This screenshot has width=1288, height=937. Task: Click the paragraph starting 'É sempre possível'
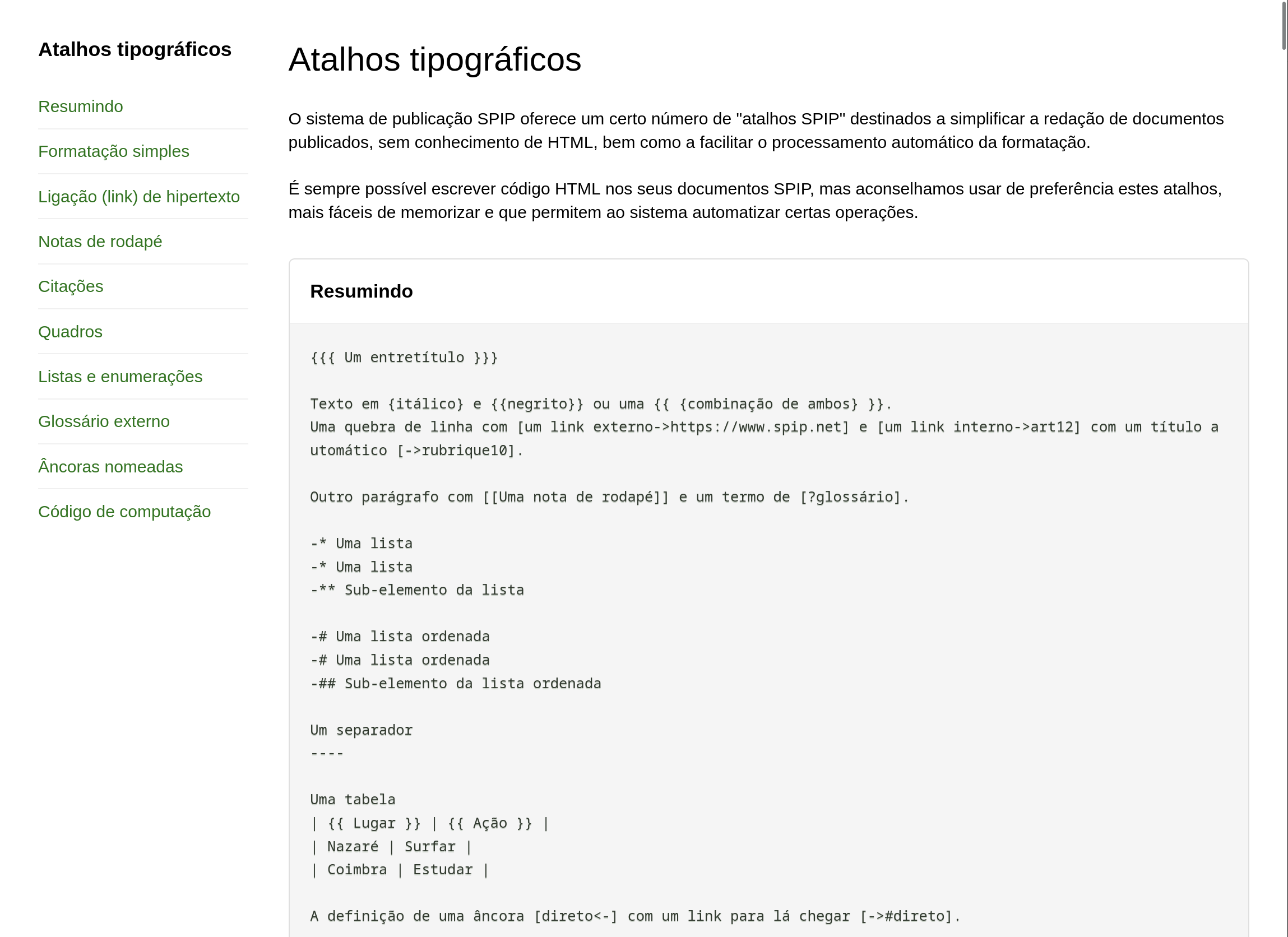(756, 201)
